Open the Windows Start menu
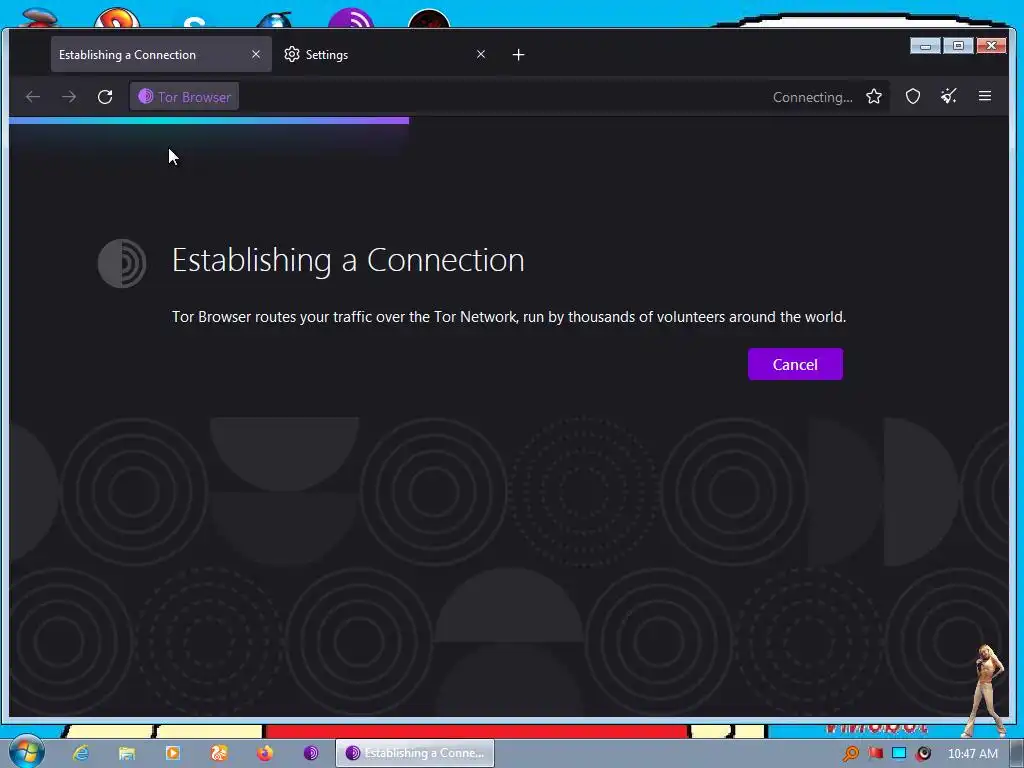 click(x=26, y=752)
